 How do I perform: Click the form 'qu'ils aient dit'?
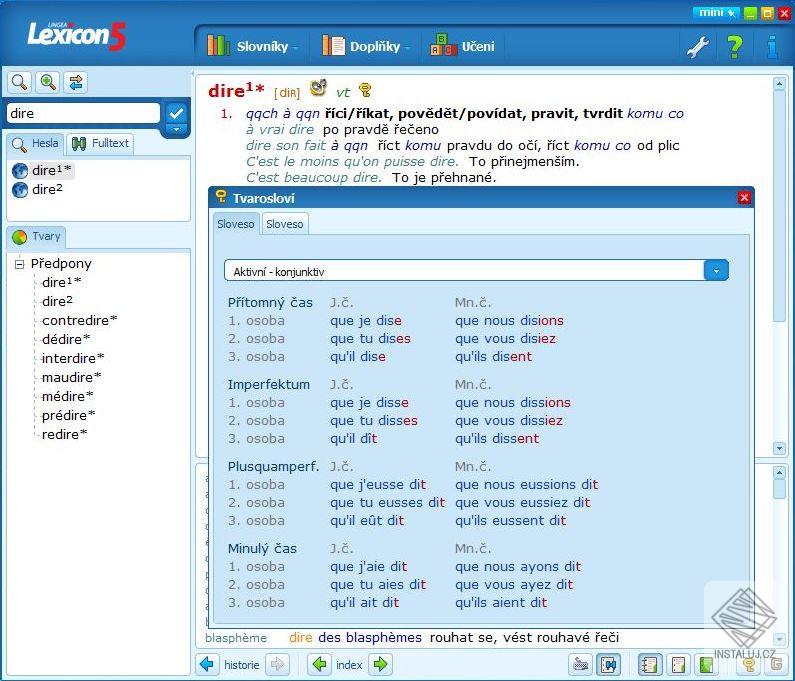tap(501, 603)
